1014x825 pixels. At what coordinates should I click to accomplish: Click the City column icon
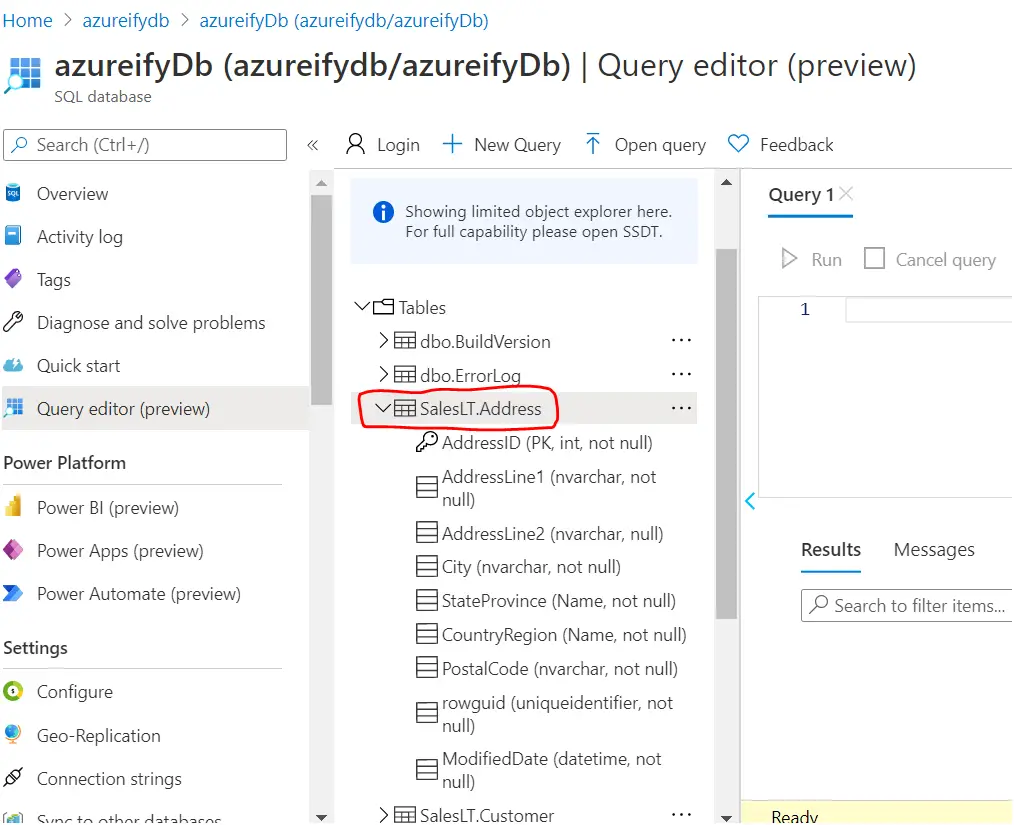(427, 566)
